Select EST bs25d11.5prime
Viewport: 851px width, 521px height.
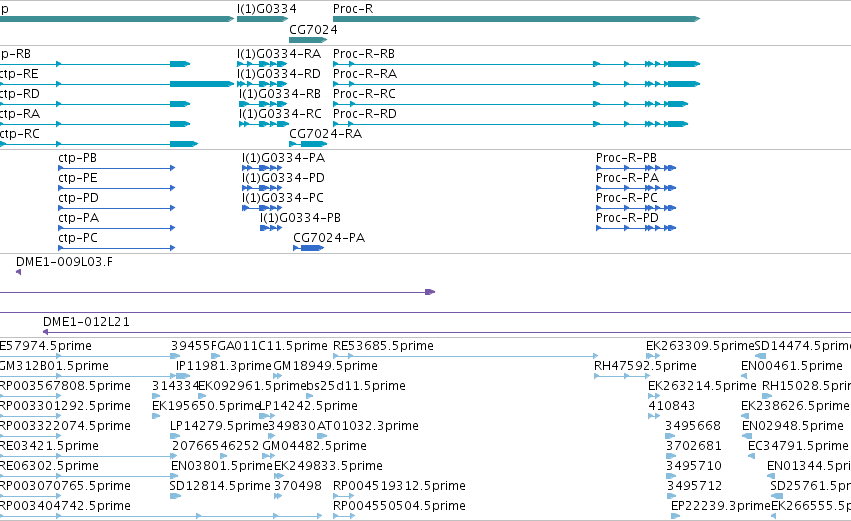(356, 386)
